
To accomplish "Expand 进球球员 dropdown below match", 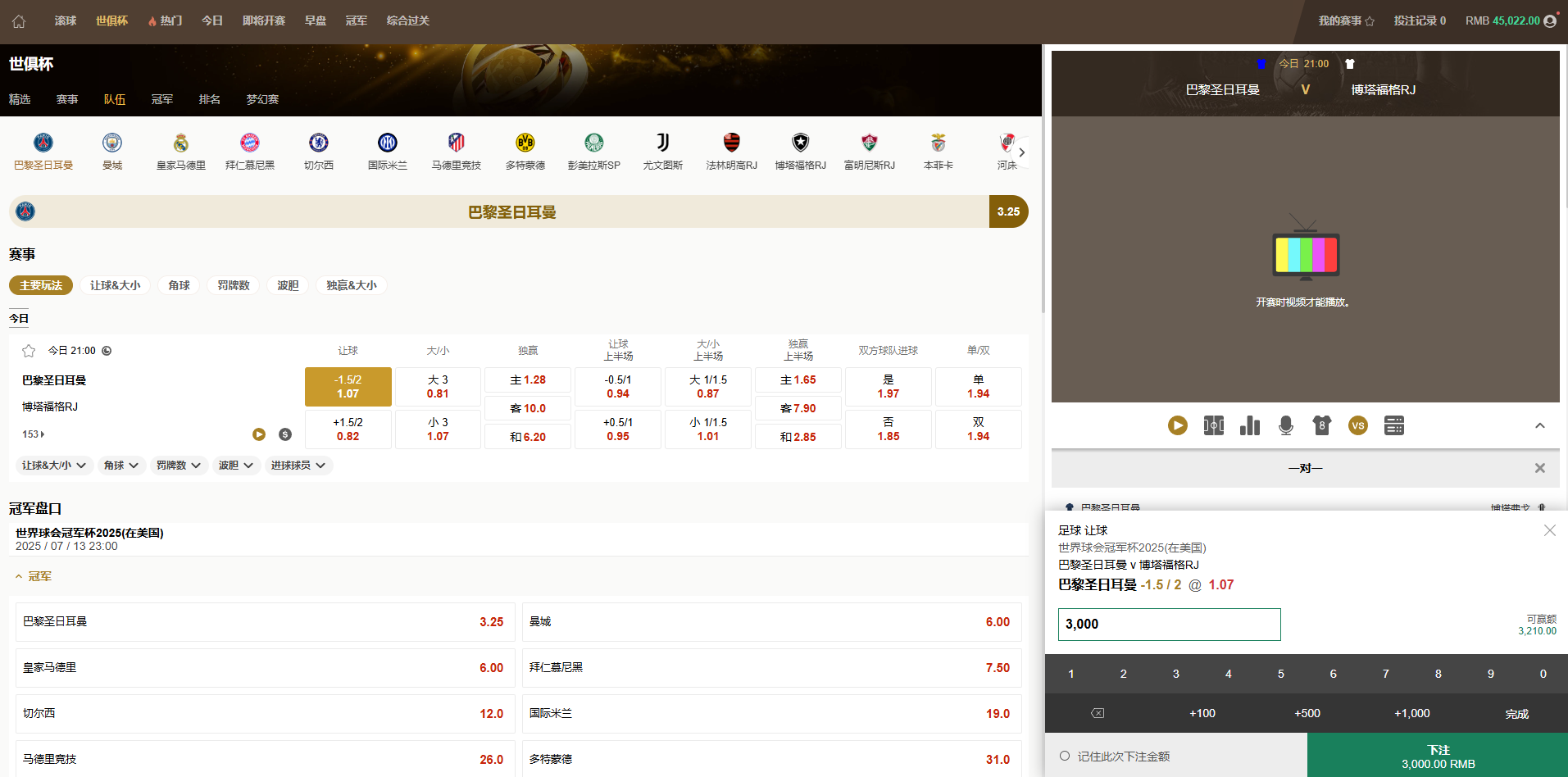I will click(x=298, y=466).
